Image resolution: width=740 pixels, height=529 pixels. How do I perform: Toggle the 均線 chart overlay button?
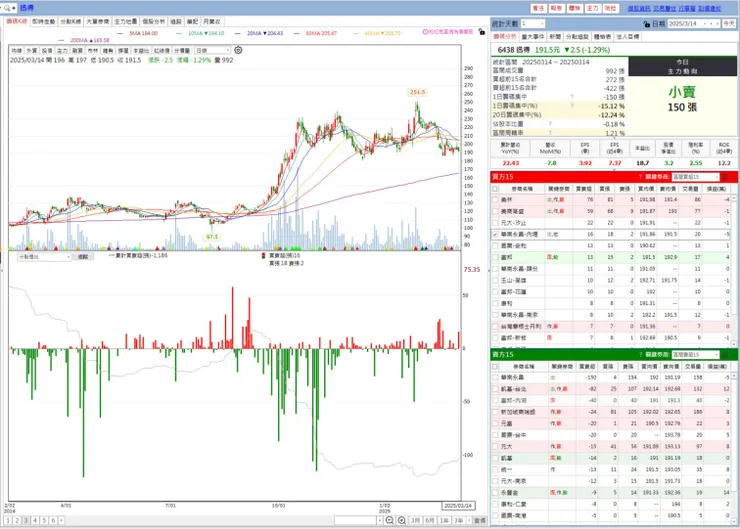tap(17, 50)
